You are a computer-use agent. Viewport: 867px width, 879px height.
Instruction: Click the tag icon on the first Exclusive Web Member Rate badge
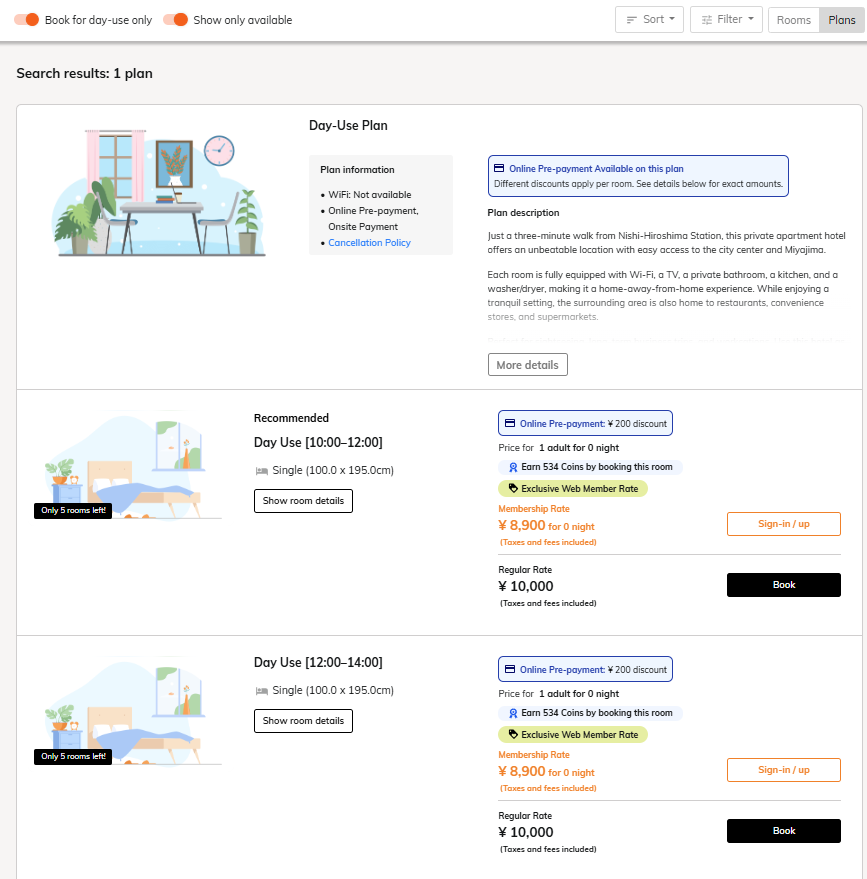(x=512, y=489)
